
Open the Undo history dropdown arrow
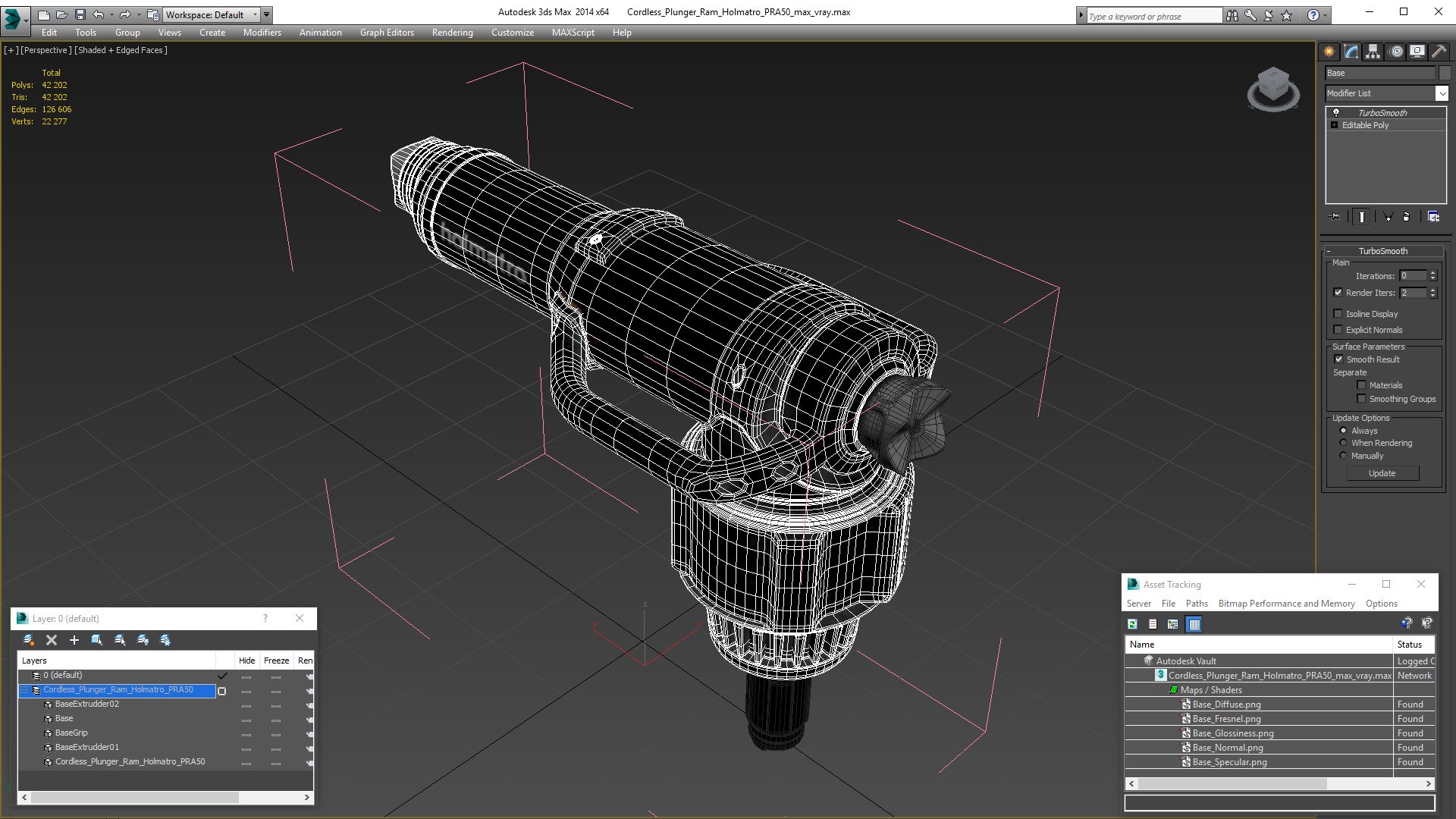coord(111,14)
